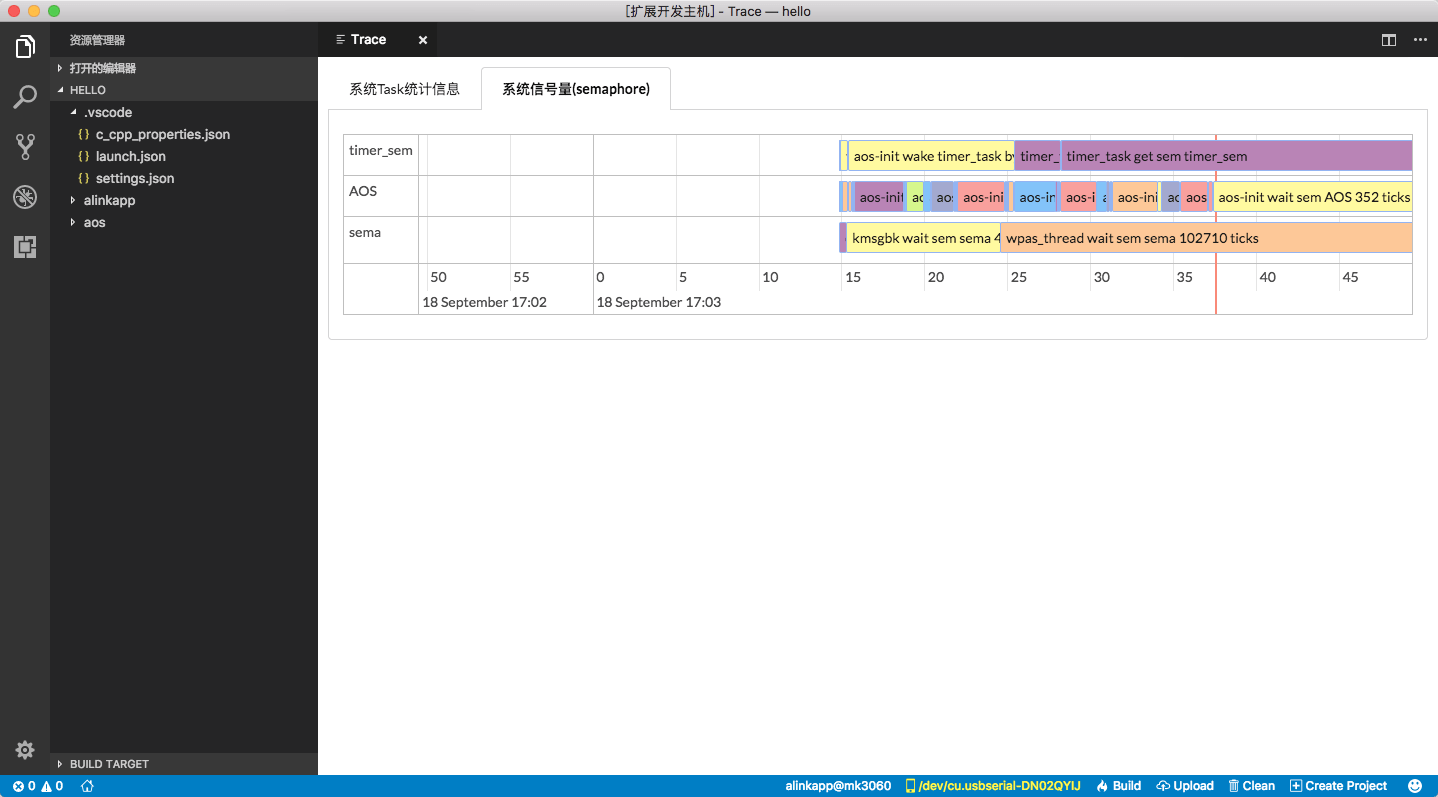Click Upload in the status bar
The height and width of the screenshot is (797, 1438).
pos(1185,786)
